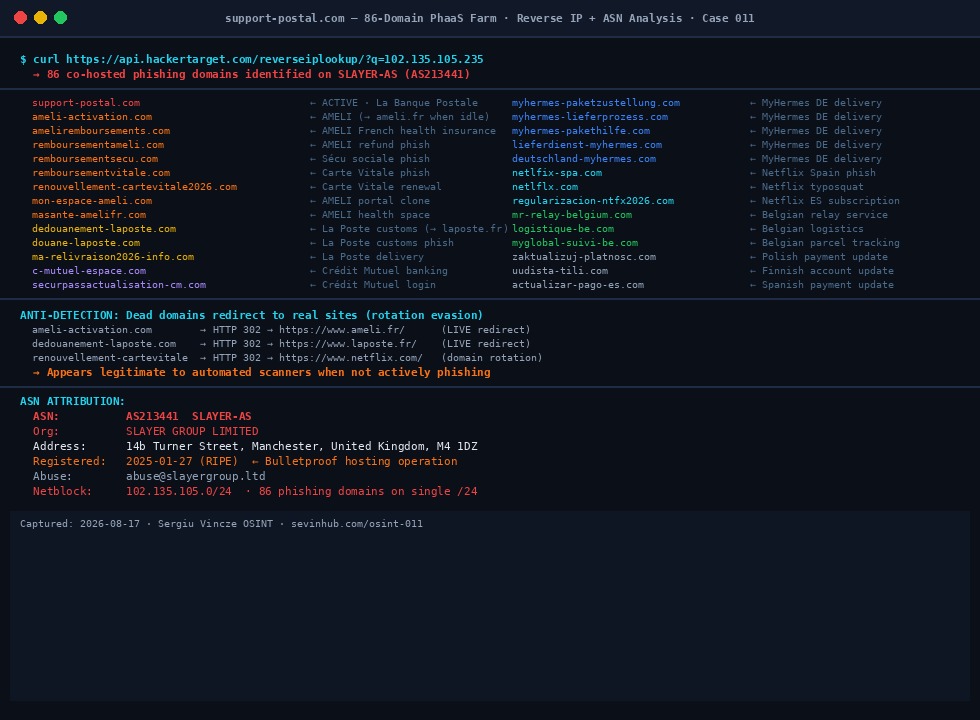The width and height of the screenshot is (980, 720).
Task: Click the 'Polish payment update' annotation
Action: 824,257
